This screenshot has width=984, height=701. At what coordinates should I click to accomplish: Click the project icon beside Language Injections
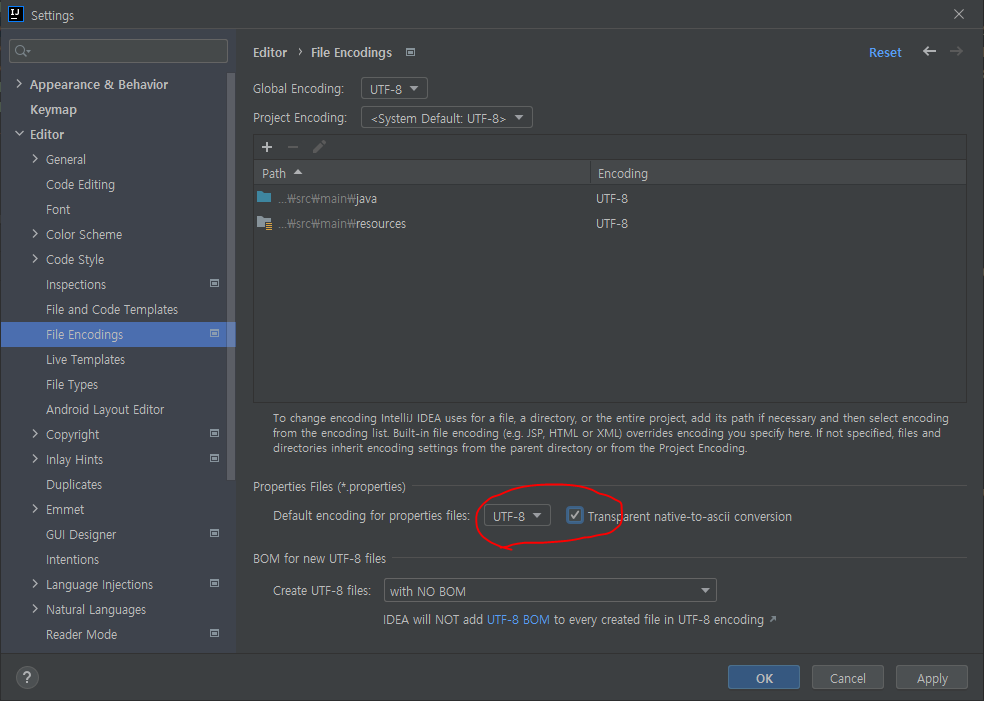[215, 584]
